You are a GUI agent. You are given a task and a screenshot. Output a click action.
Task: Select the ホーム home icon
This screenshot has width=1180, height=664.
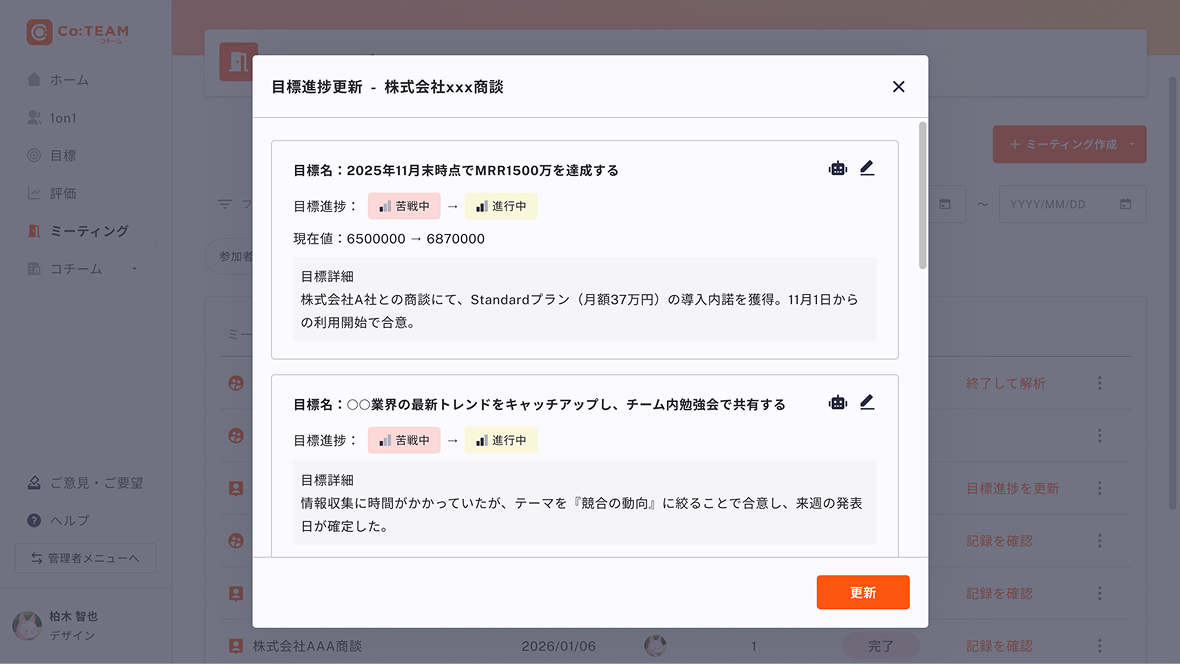tap(36, 79)
